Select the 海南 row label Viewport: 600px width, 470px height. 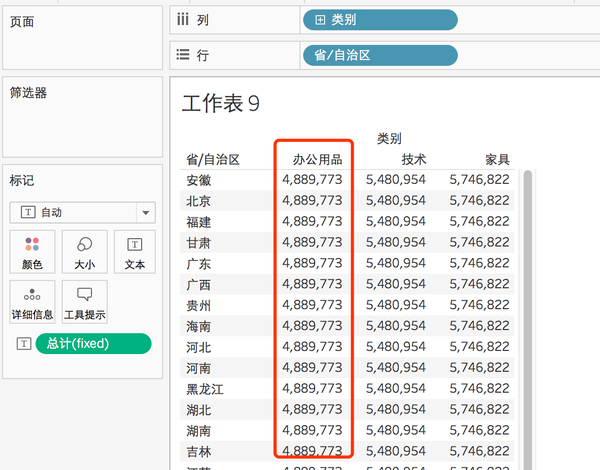(x=199, y=326)
